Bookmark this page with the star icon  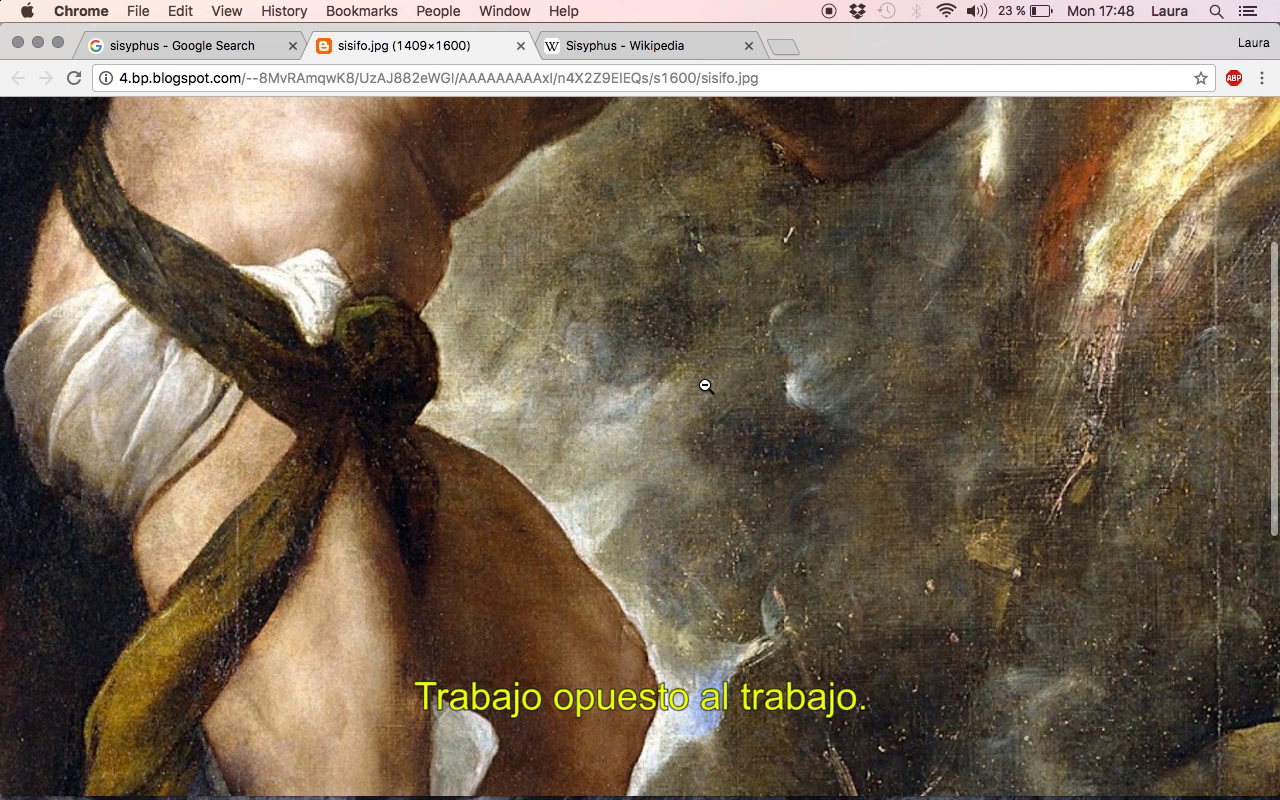[x=1201, y=78]
